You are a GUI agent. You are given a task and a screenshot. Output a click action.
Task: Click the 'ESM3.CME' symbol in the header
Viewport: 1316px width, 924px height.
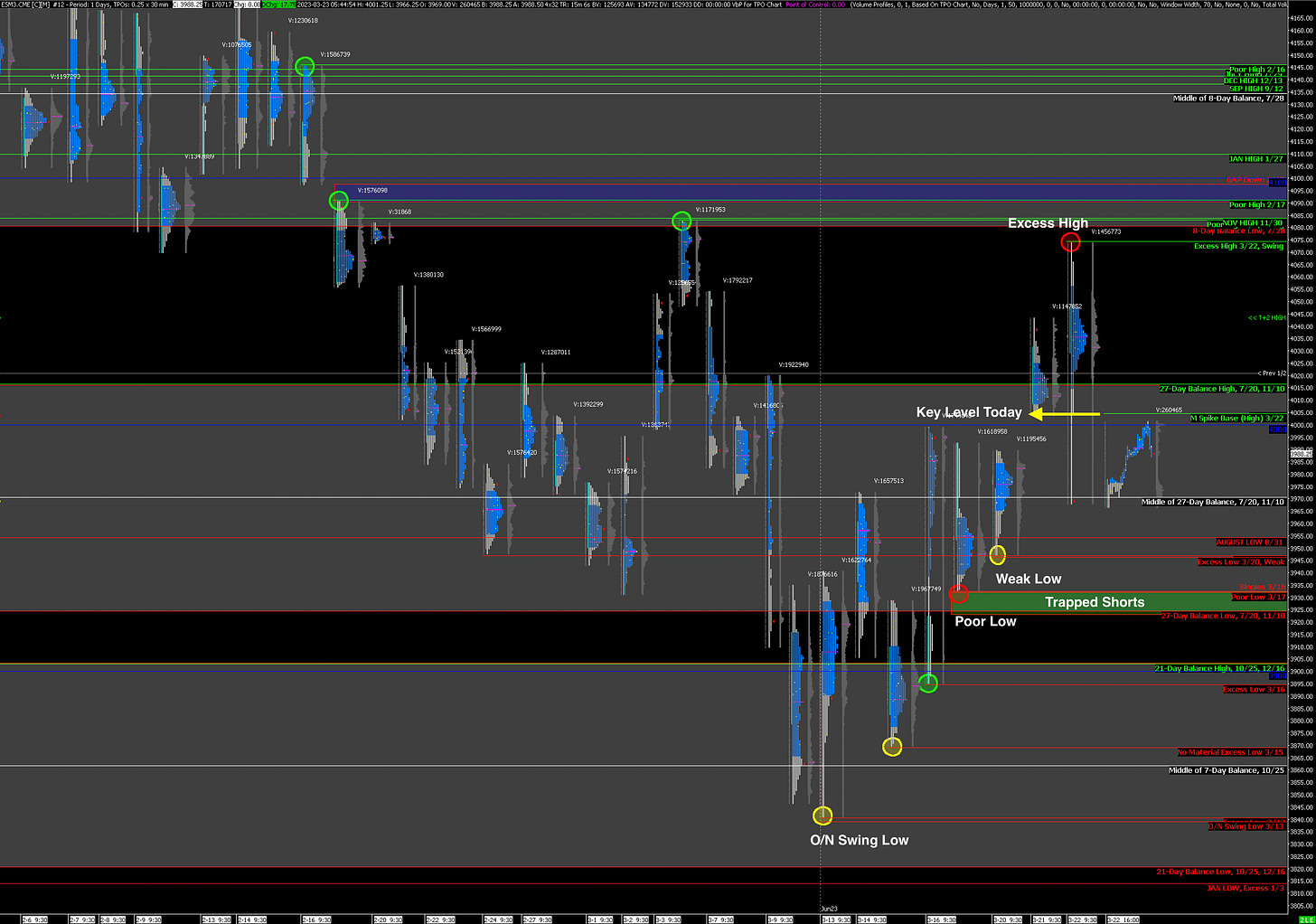point(15,5)
